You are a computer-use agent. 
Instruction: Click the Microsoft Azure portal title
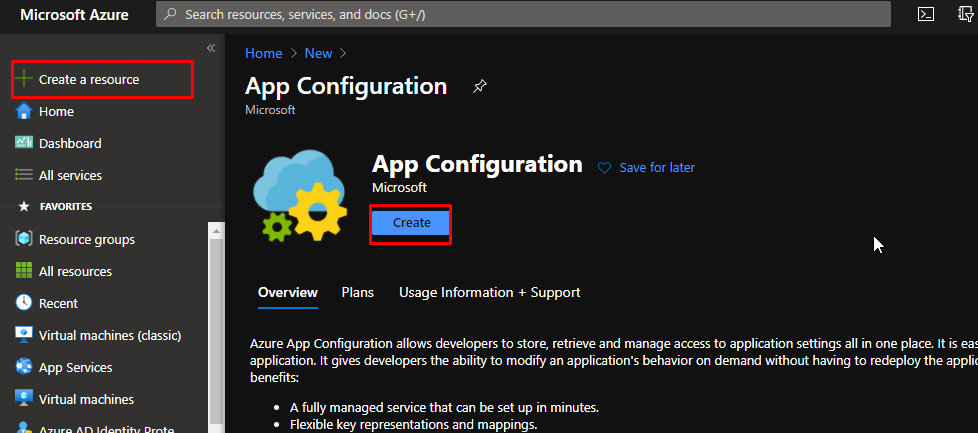pos(74,14)
